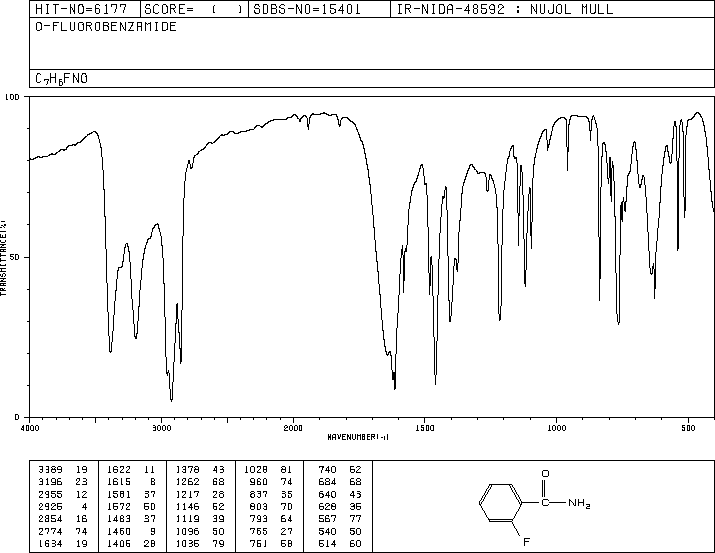The image size is (715, 553).
Task: Click the carbonyl O atom in structure
Action: point(545,474)
